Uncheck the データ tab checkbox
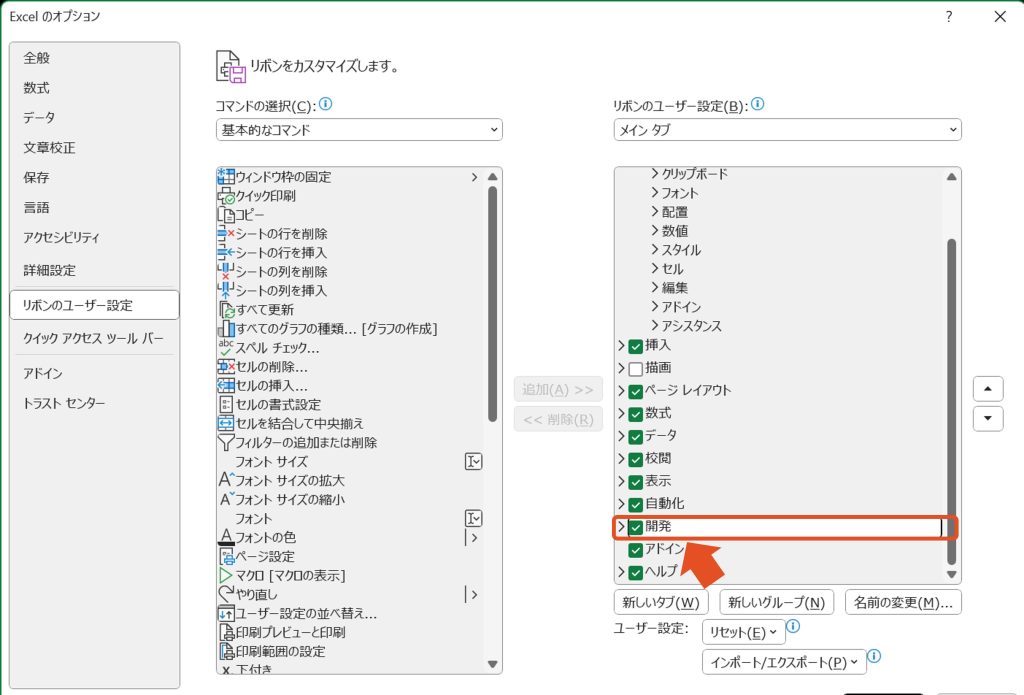This screenshot has width=1024, height=695. pos(635,436)
